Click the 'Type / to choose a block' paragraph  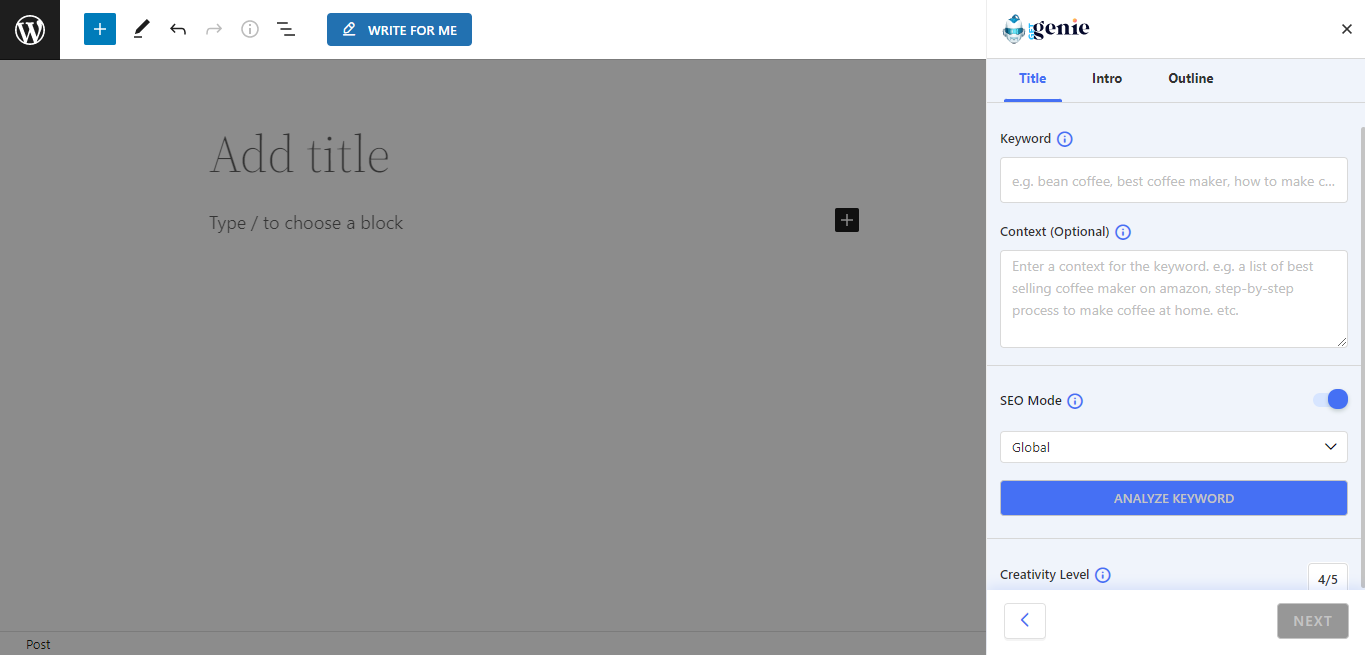tap(306, 223)
